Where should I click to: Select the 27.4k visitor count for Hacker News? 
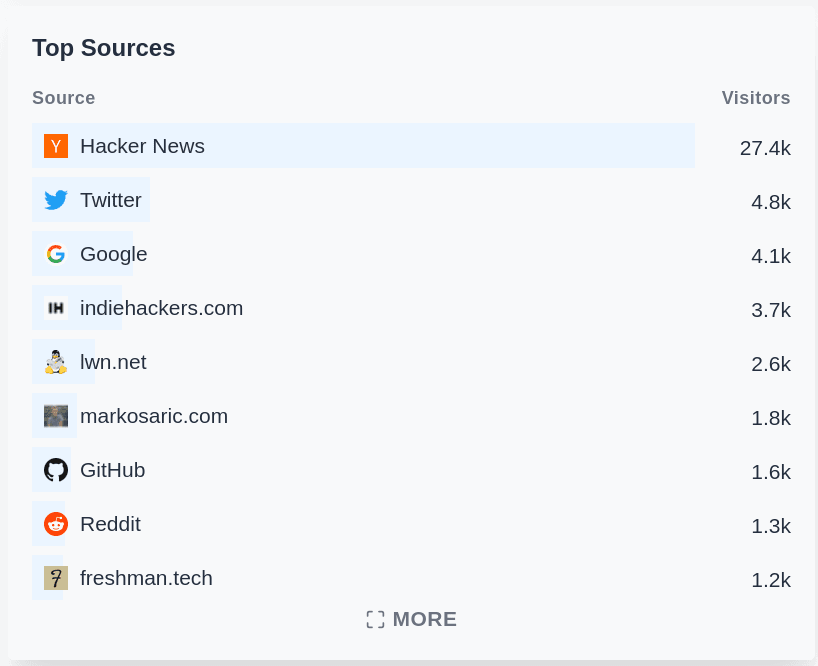tap(765, 147)
